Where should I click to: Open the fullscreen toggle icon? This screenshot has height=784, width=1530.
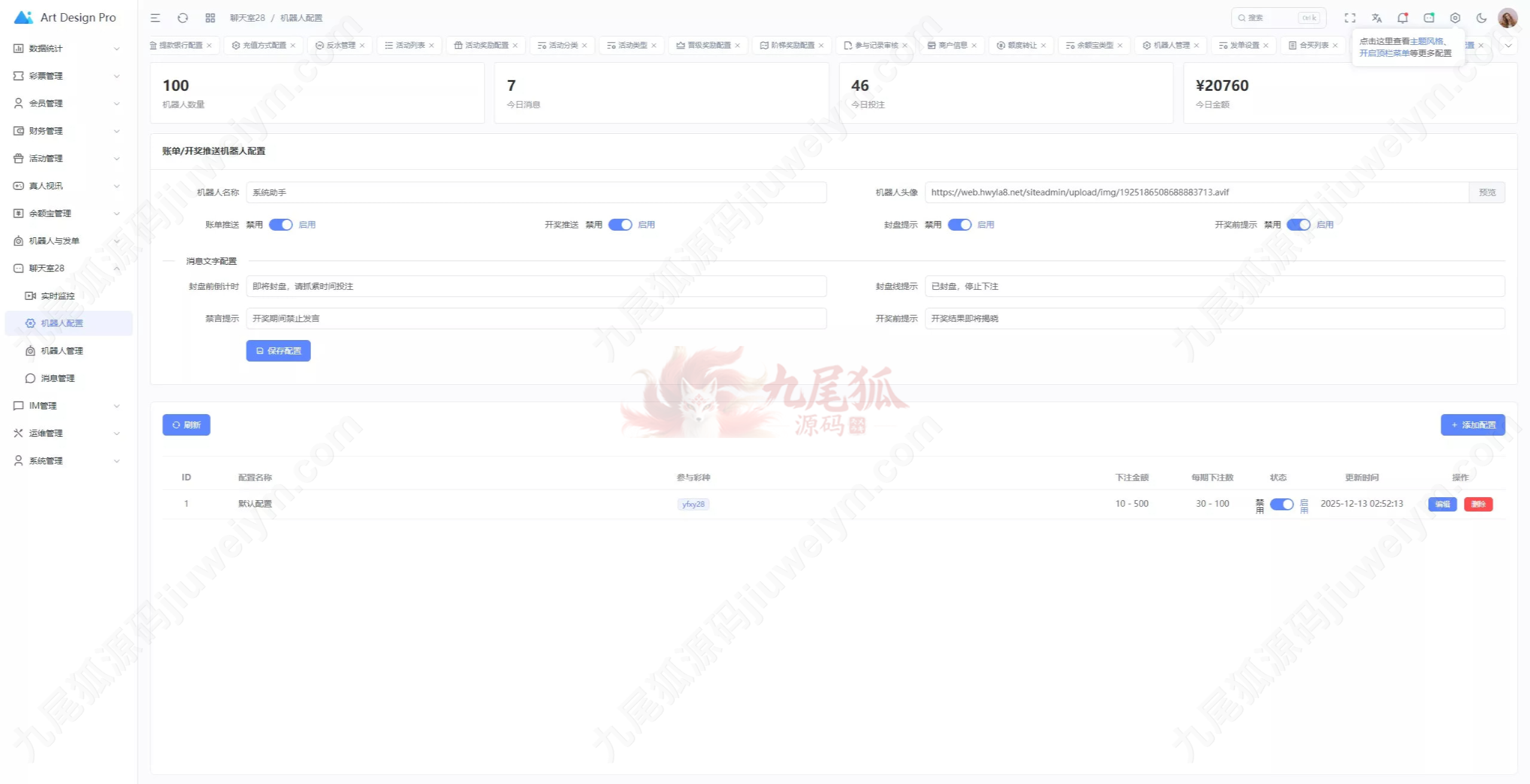[1350, 18]
